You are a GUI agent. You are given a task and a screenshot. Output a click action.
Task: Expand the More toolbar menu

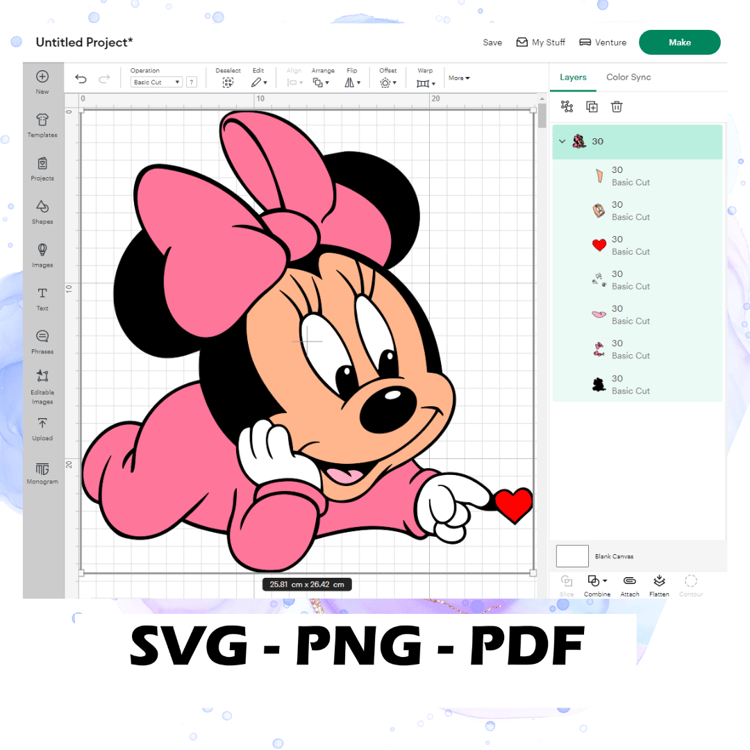459,78
